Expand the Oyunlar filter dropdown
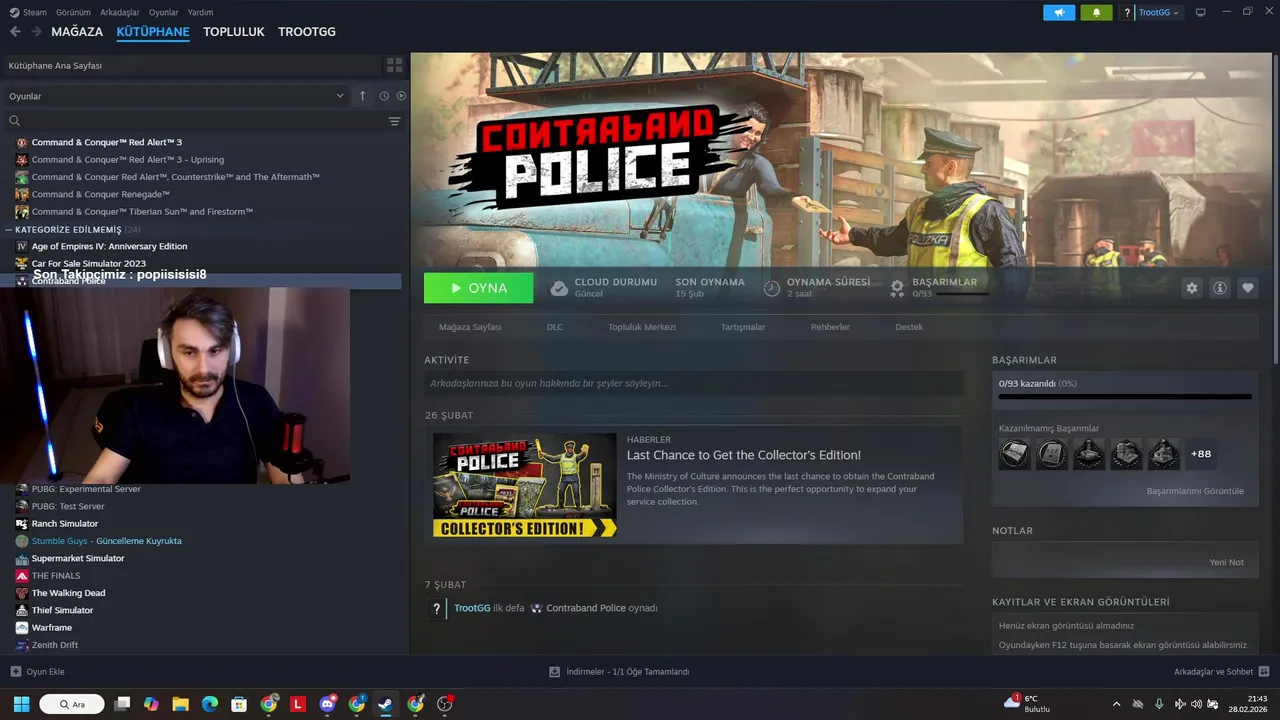 (x=176, y=96)
